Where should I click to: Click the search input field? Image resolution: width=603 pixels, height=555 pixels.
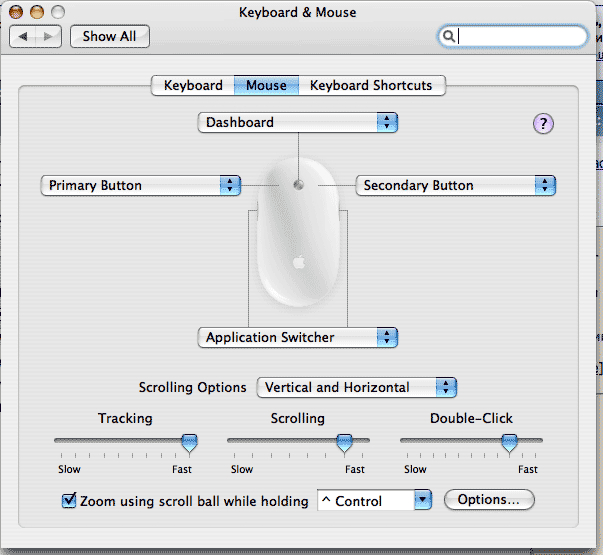coord(520,36)
